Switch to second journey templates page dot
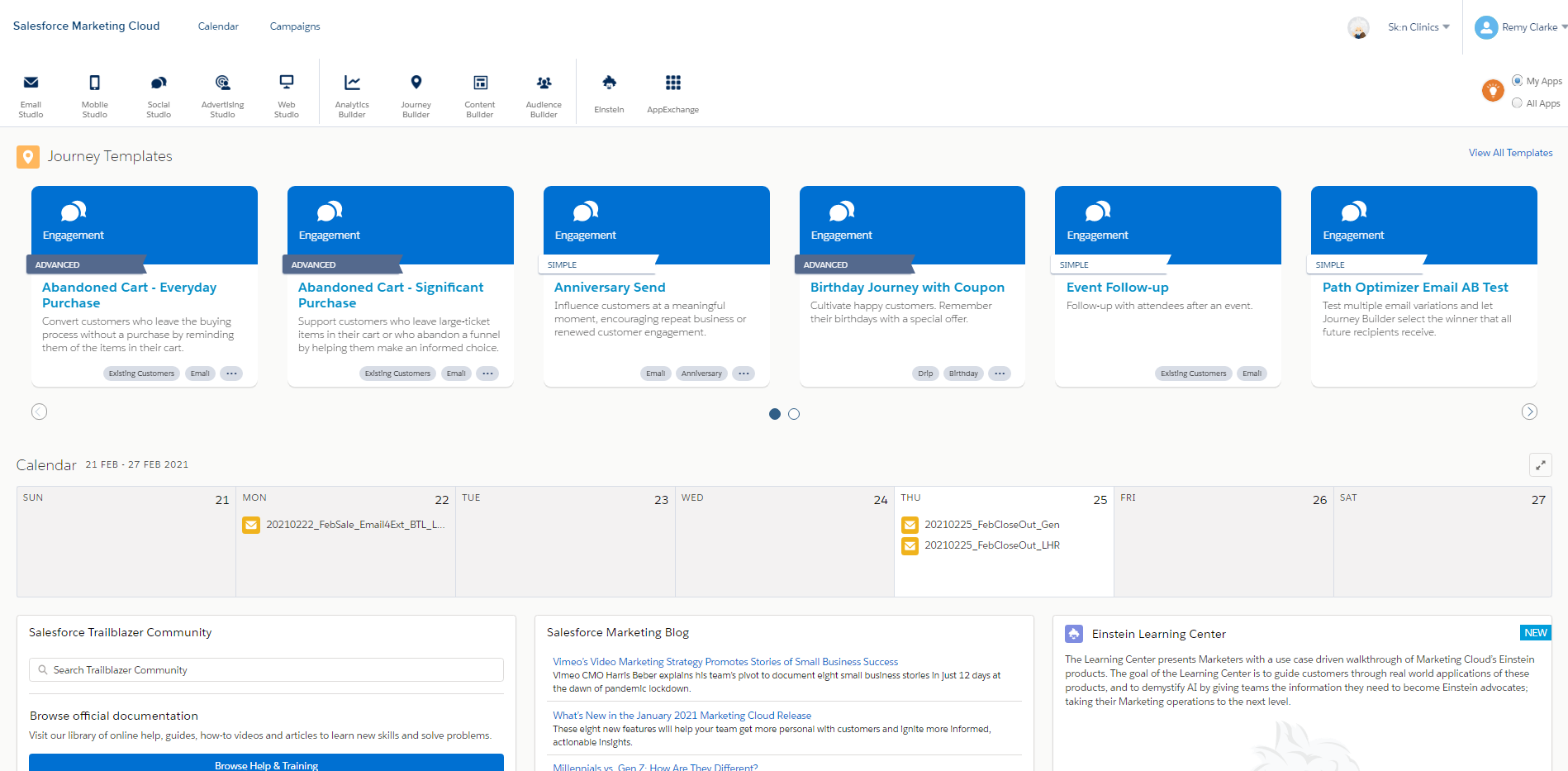1568x771 pixels. tap(794, 414)
